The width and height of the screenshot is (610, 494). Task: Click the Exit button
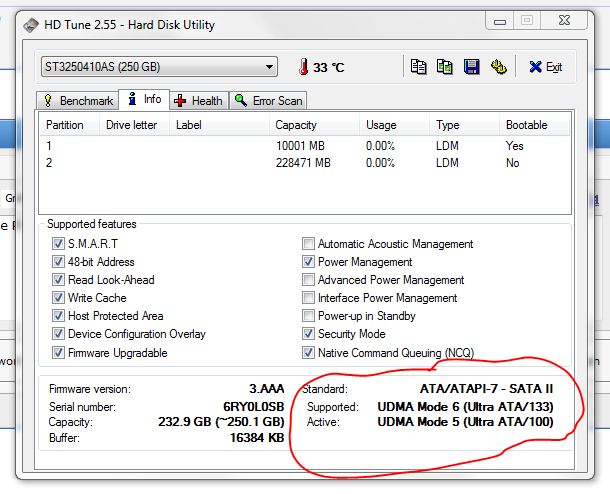tap(545, 67)
